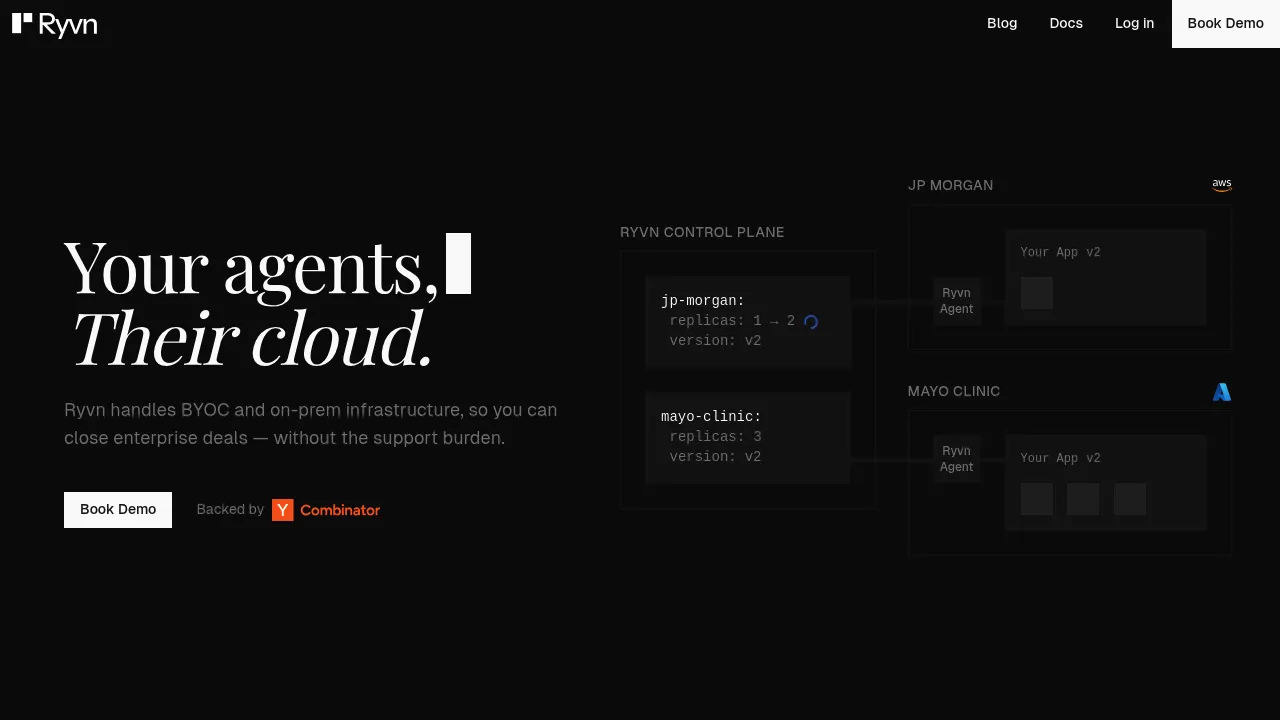Click 'Your App v2' in the JP Morgan panel

[1060, 252]
